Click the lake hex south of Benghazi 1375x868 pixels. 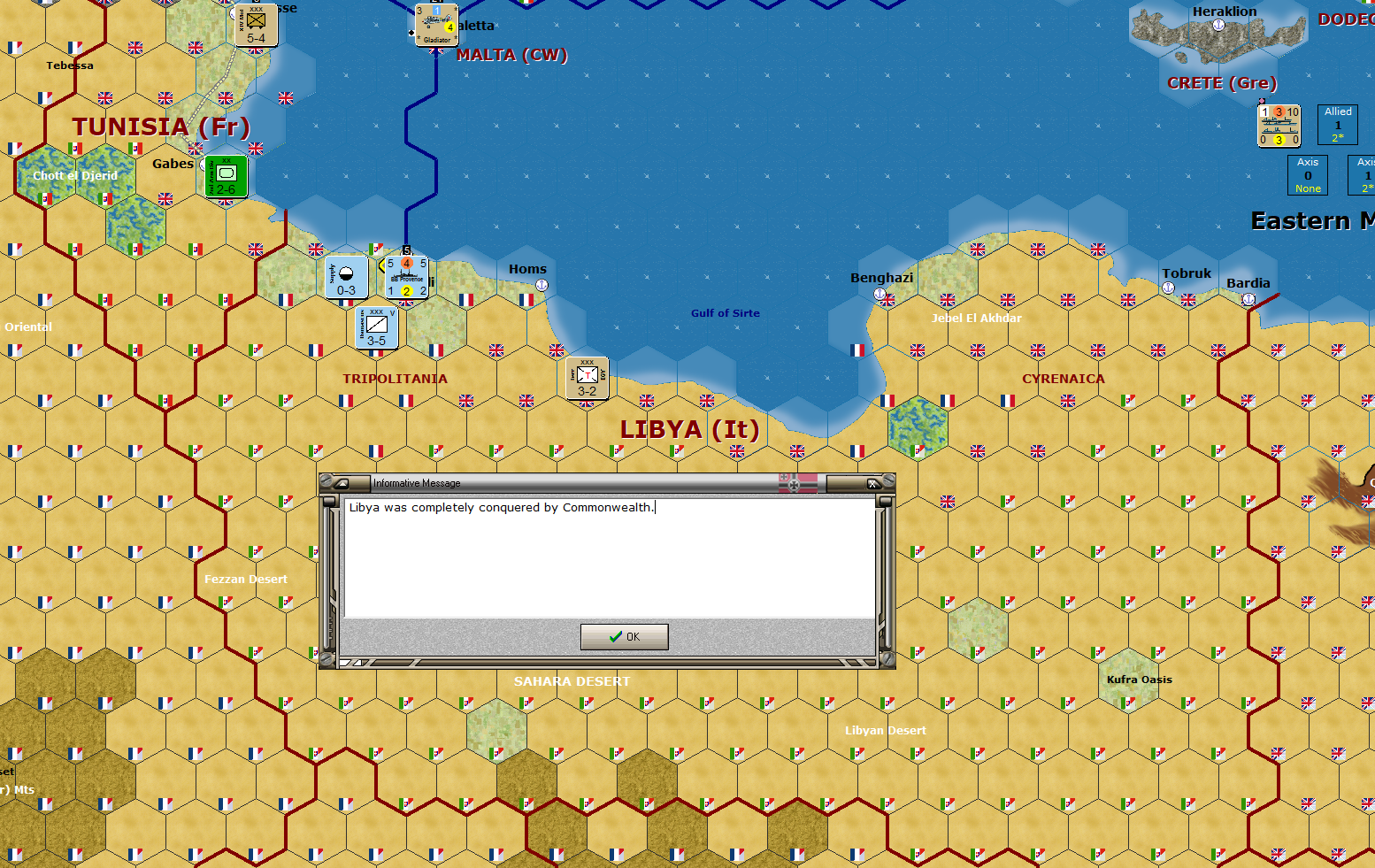coord(918,428)
